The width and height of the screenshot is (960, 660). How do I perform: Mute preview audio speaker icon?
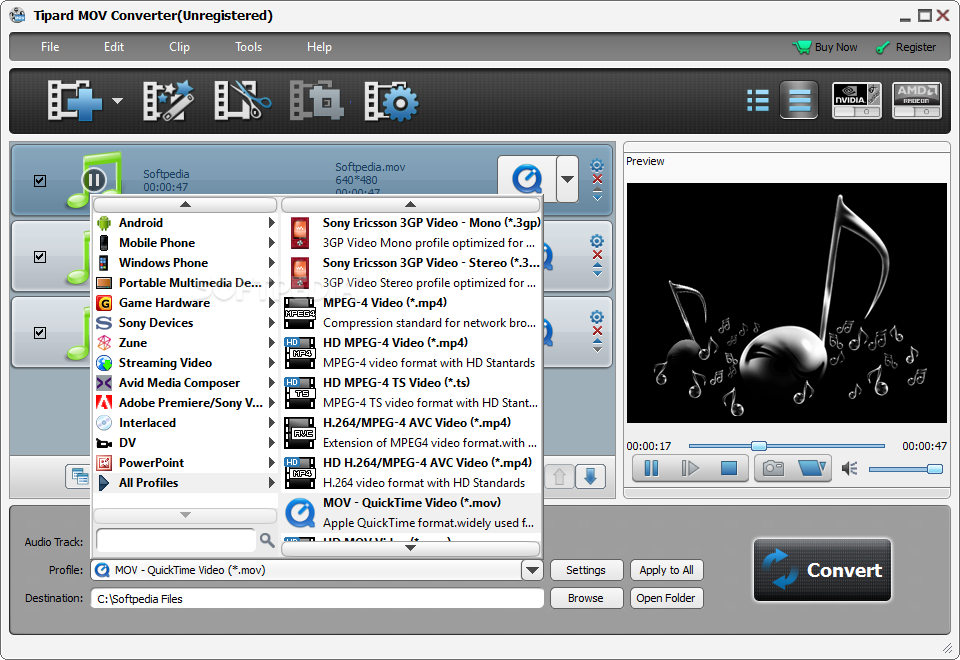coord(849,469)
